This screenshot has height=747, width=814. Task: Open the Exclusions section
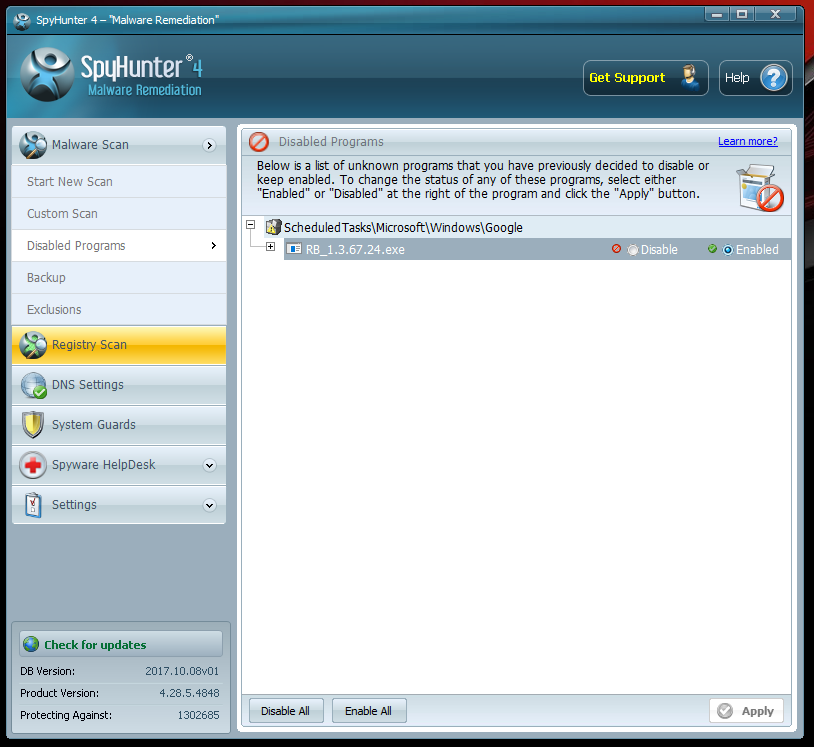[119, 309]
